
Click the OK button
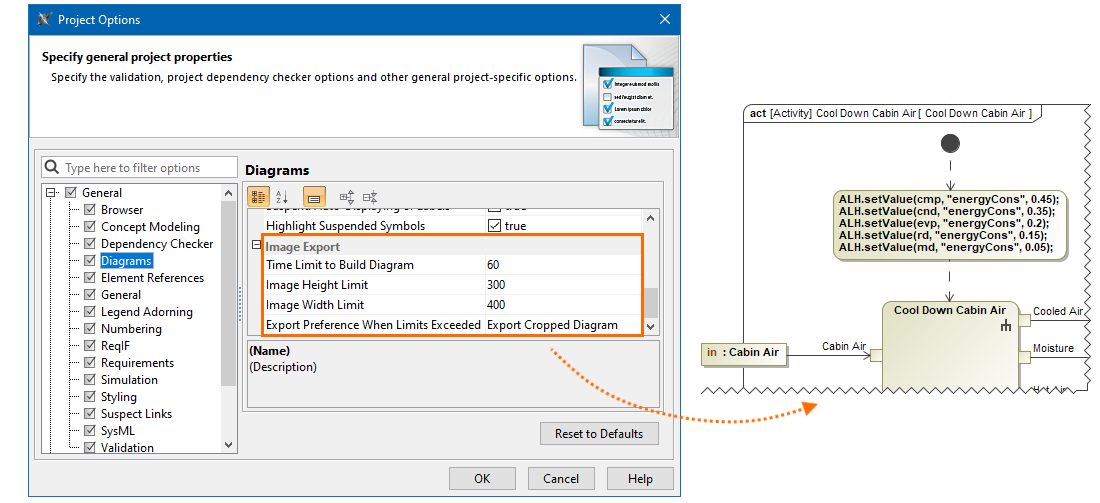482,478
